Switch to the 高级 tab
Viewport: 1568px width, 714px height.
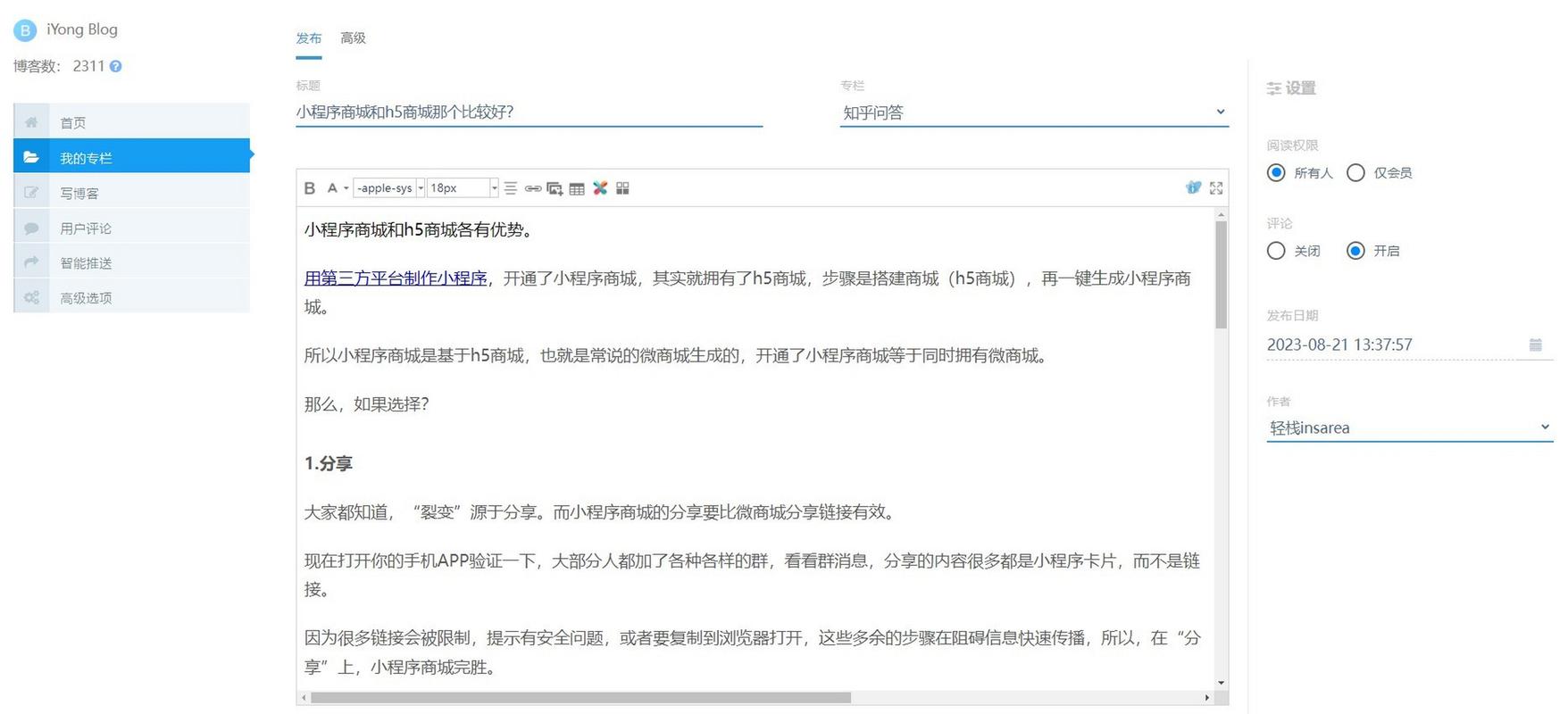[353, 38]
